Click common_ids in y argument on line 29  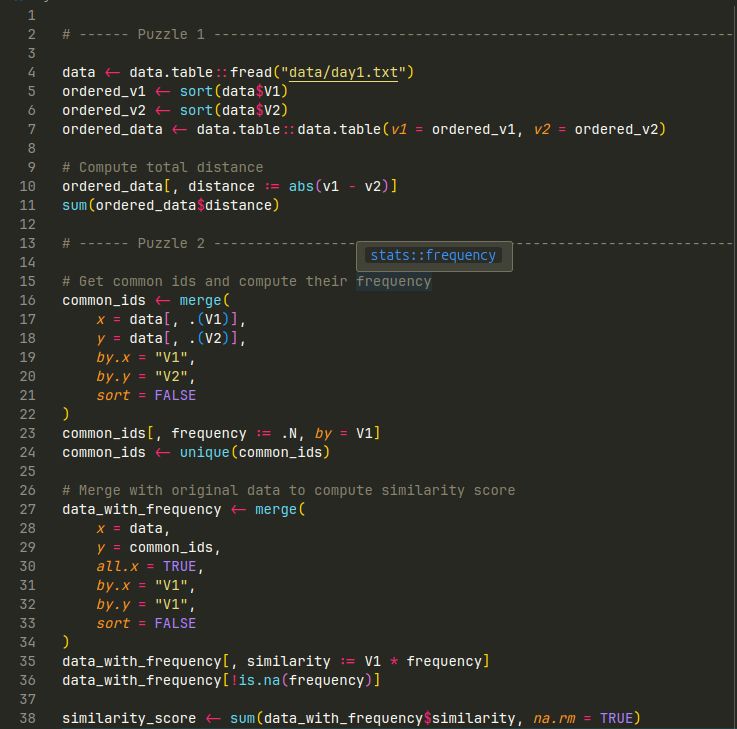coord(171,548)
